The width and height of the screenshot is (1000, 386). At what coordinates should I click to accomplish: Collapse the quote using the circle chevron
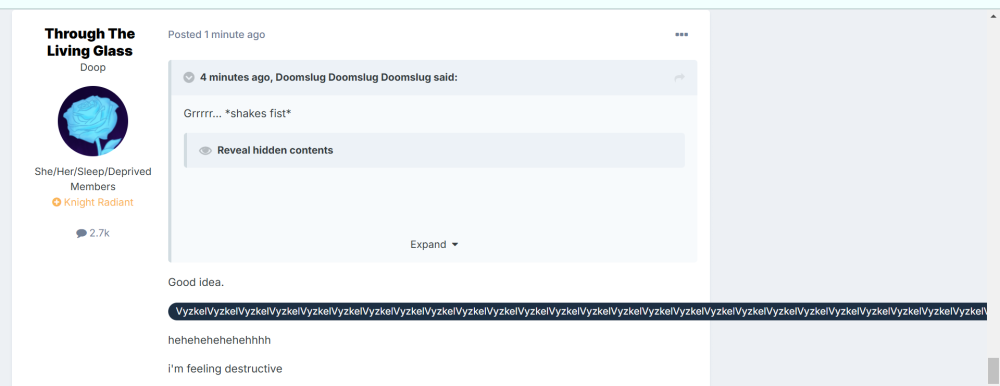pos(189,77)
